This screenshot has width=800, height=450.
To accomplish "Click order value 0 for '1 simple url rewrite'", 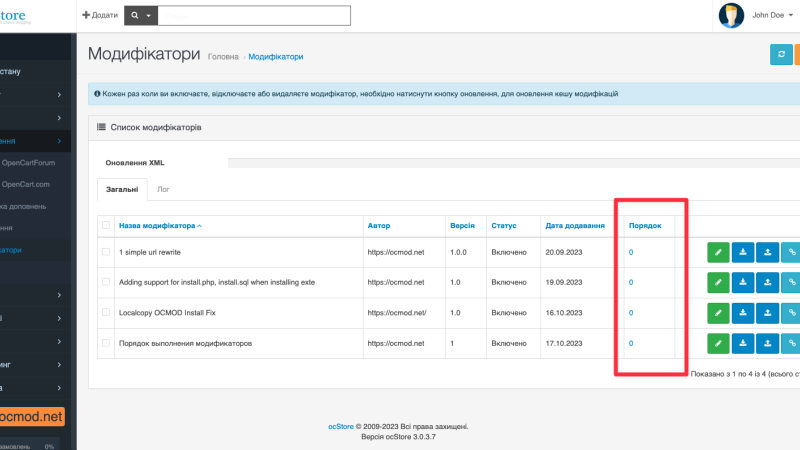I will (x=631, y=252).
